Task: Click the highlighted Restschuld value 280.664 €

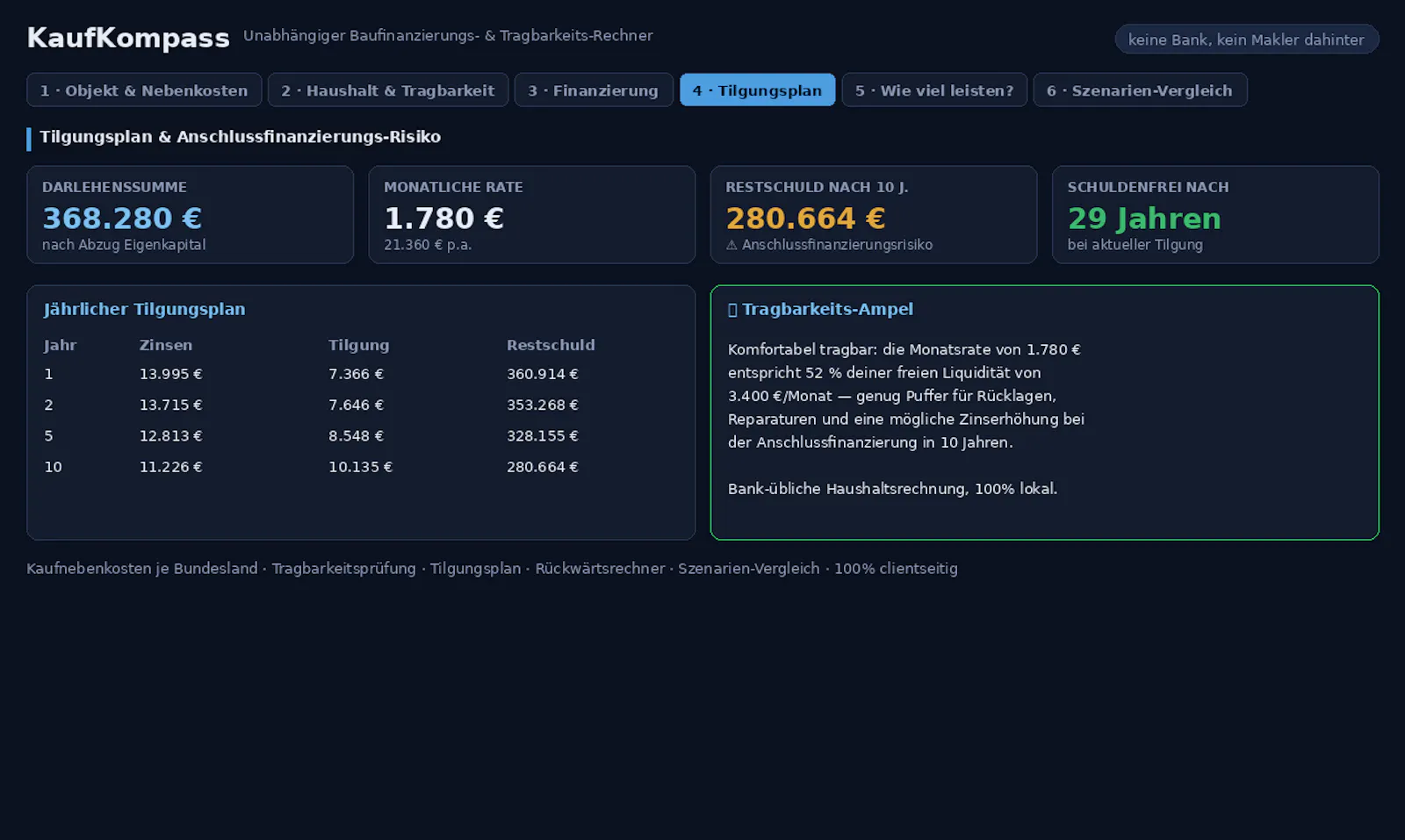Action: [x=806, y=218]
